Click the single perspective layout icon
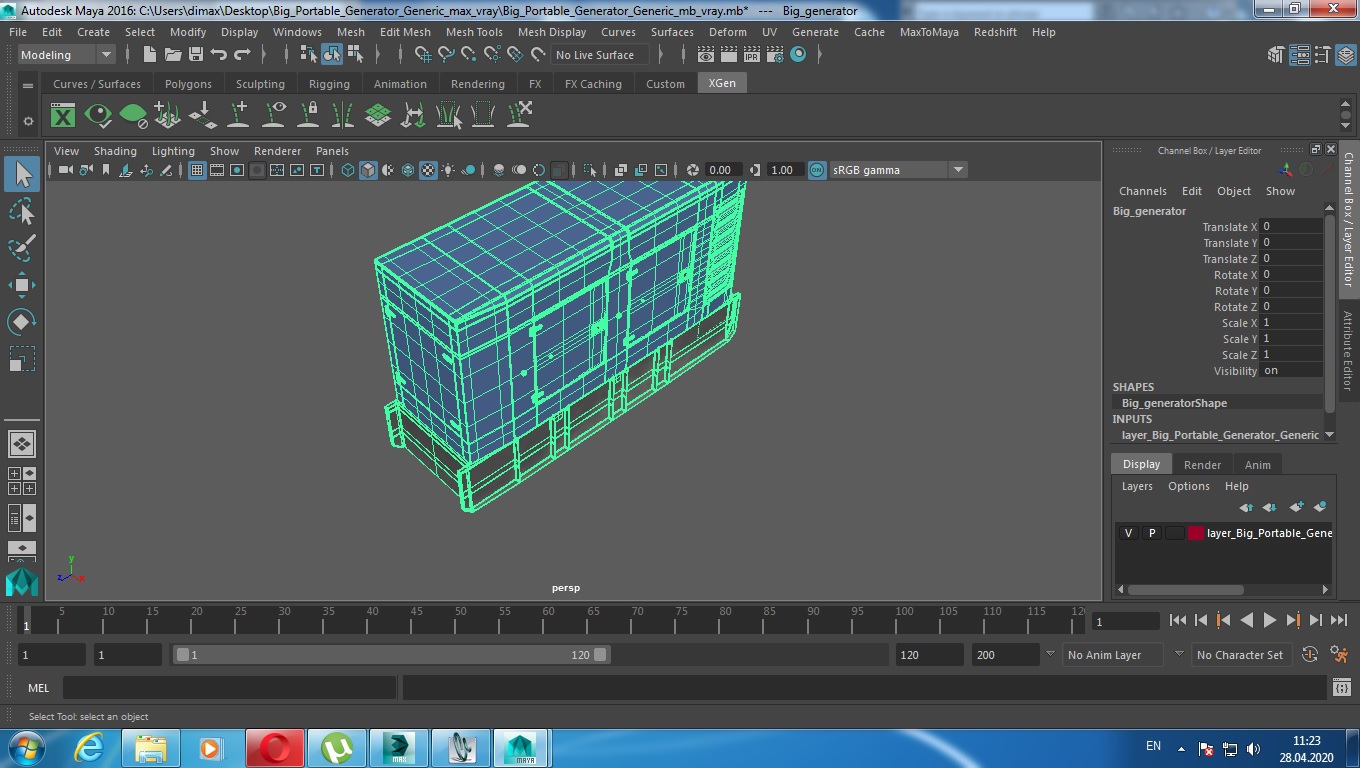1360x768 pixels. (x=21, y=443)
